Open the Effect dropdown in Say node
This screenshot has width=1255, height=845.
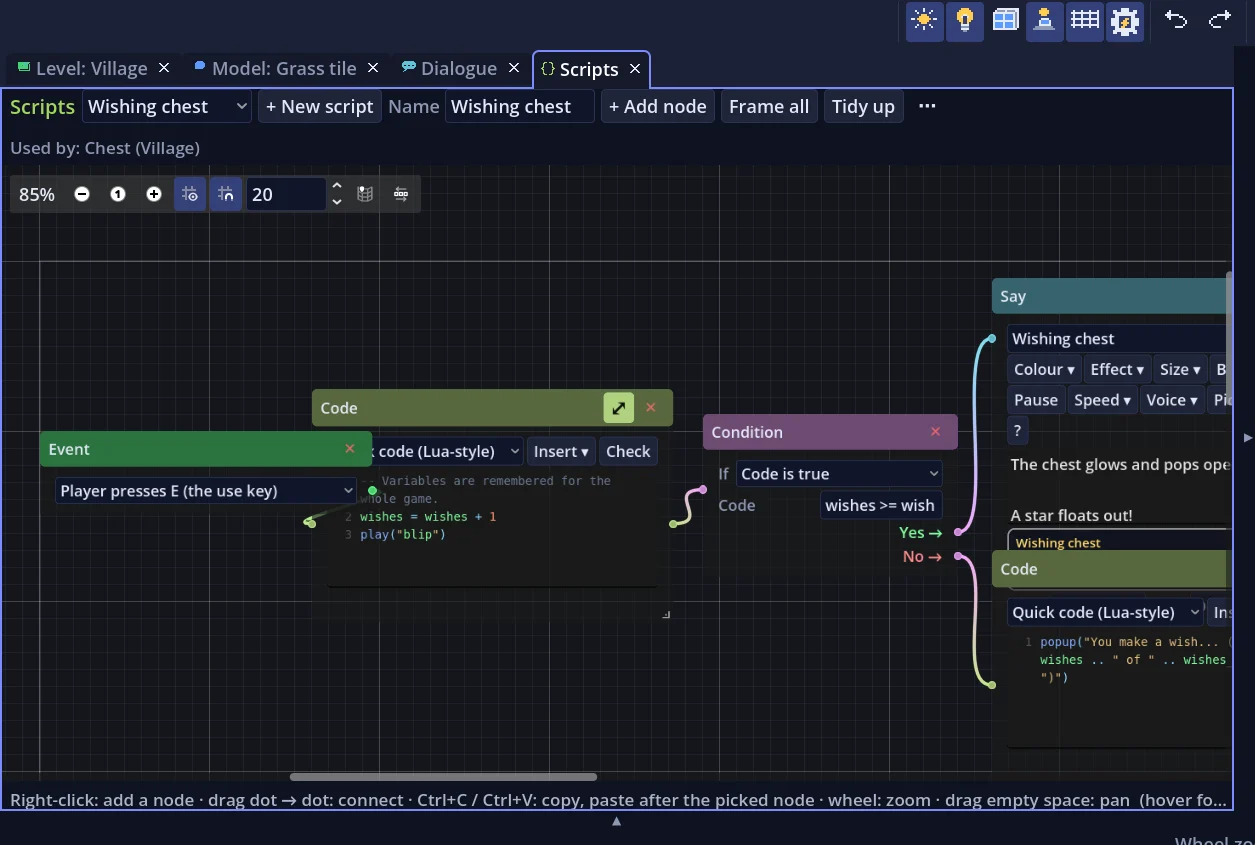pos(1117,370)
